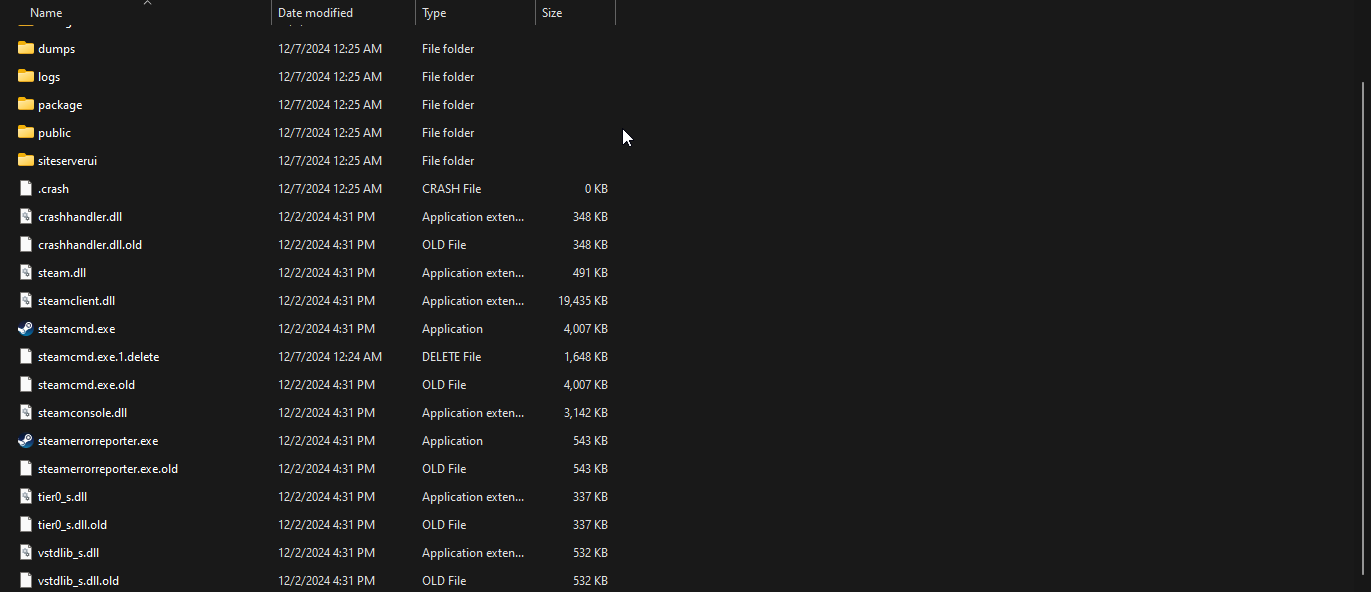The width and height of the screenshot is (1371, 592).
Task: Click the vertical scrollbar of the file list
Action: (1365, 329)
